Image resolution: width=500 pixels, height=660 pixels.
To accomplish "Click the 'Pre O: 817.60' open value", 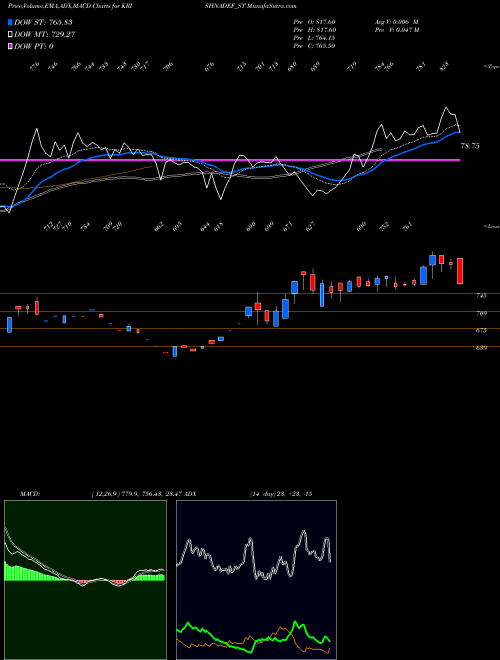I will (x=314, y=22).
